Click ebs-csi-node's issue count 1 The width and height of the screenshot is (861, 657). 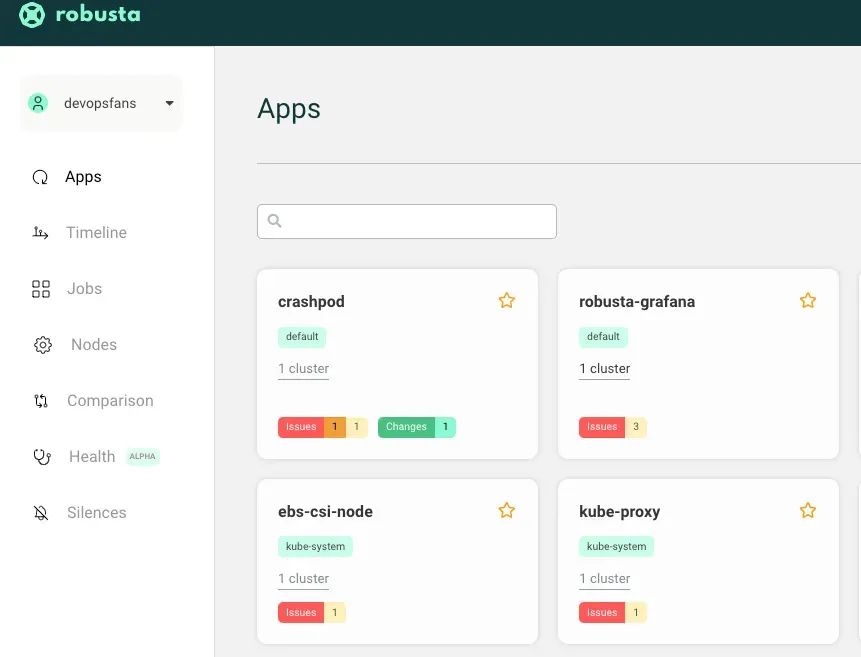pos(334,613)
